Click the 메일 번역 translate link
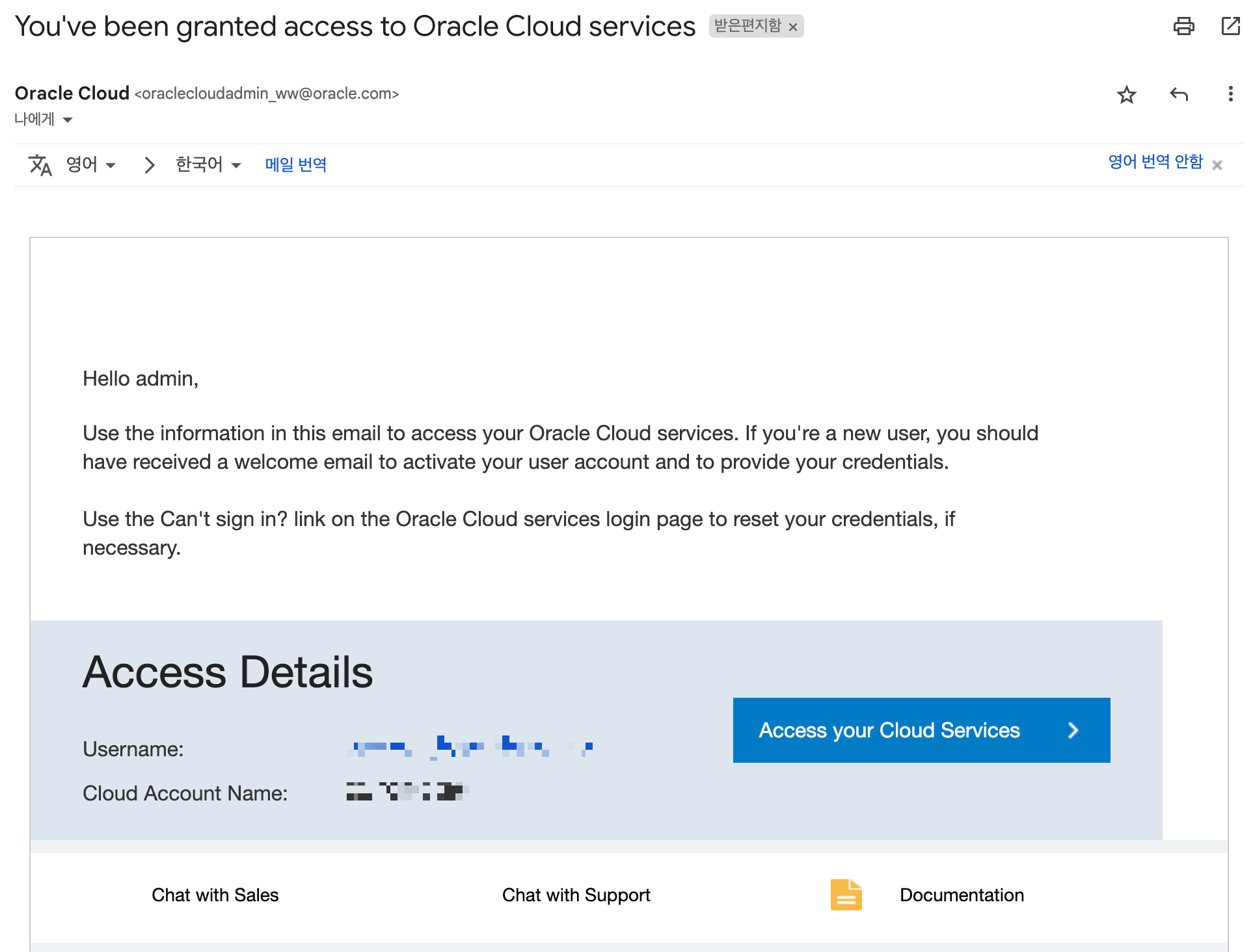The height and width of the screenshot is (952, 1253). click(x=295, y=165)
